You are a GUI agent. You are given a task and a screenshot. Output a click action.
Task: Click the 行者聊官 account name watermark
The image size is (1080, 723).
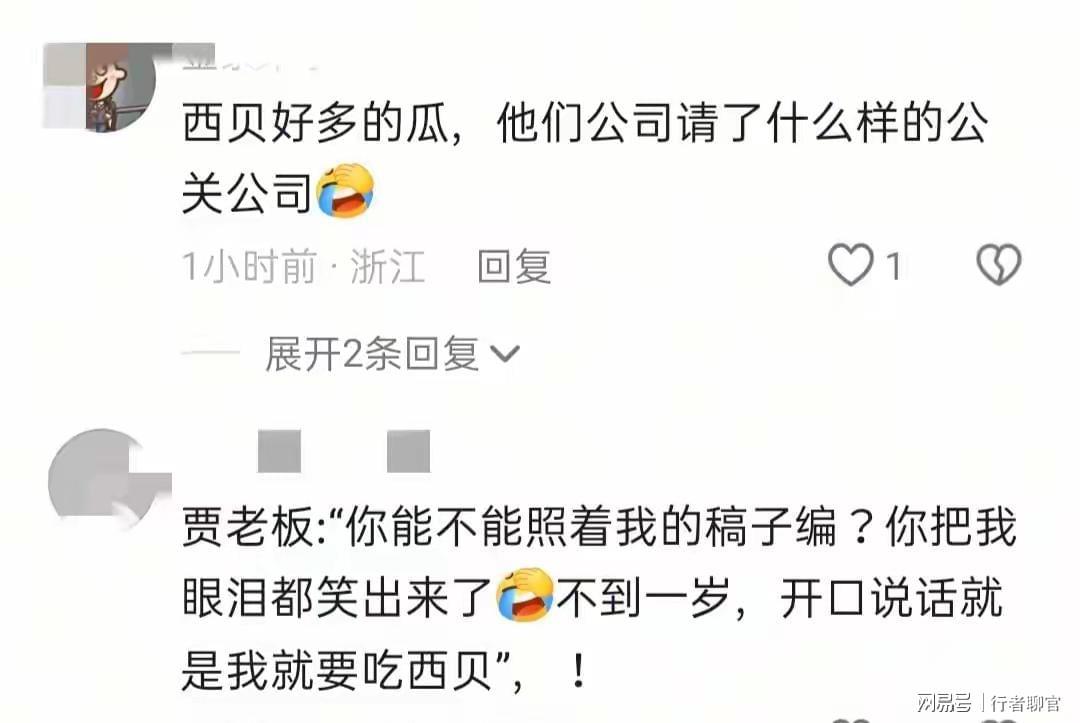tap(1026, 703)
